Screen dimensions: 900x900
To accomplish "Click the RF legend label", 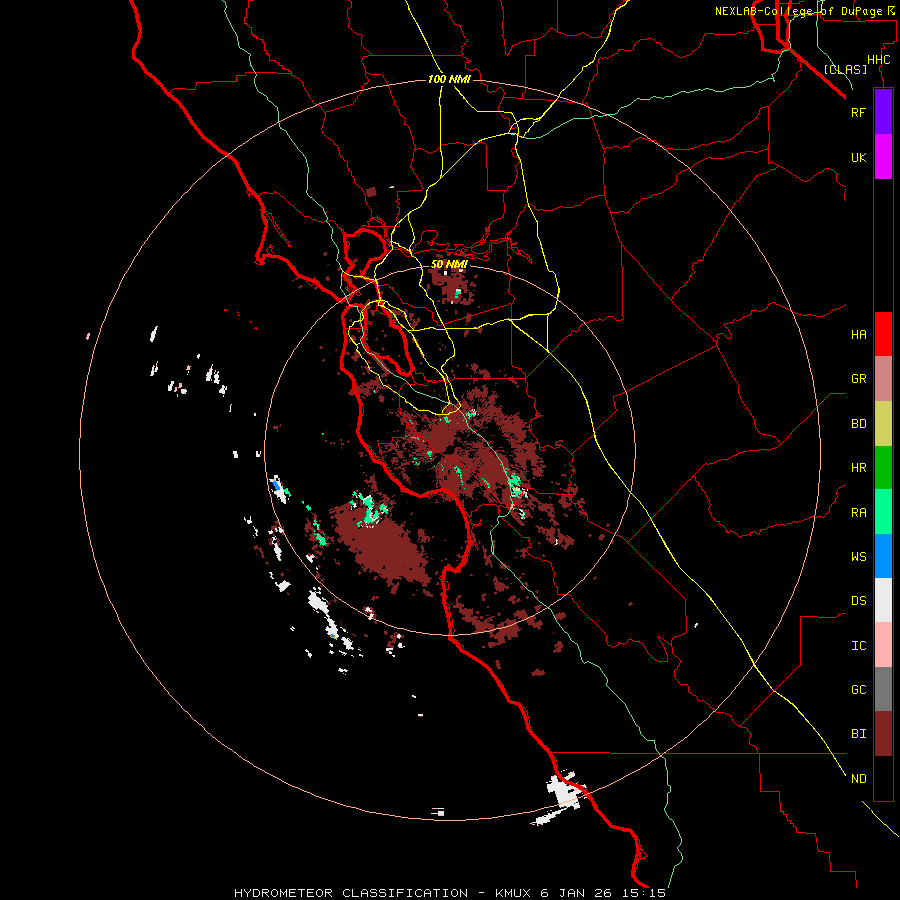I will pyautogui.click(x=858, y=112).
